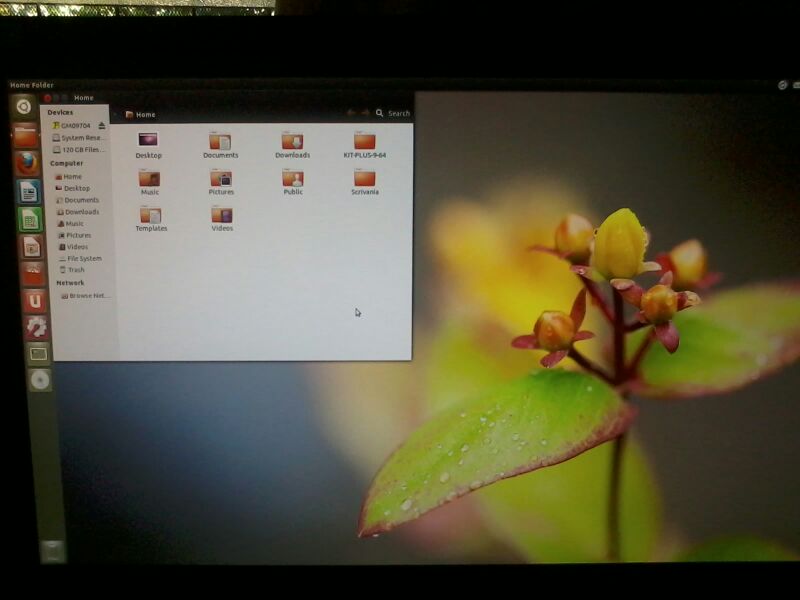This screenshot has width=800, height=600.
Task: Close the Home window with red button
Action: tap(47, 98)
